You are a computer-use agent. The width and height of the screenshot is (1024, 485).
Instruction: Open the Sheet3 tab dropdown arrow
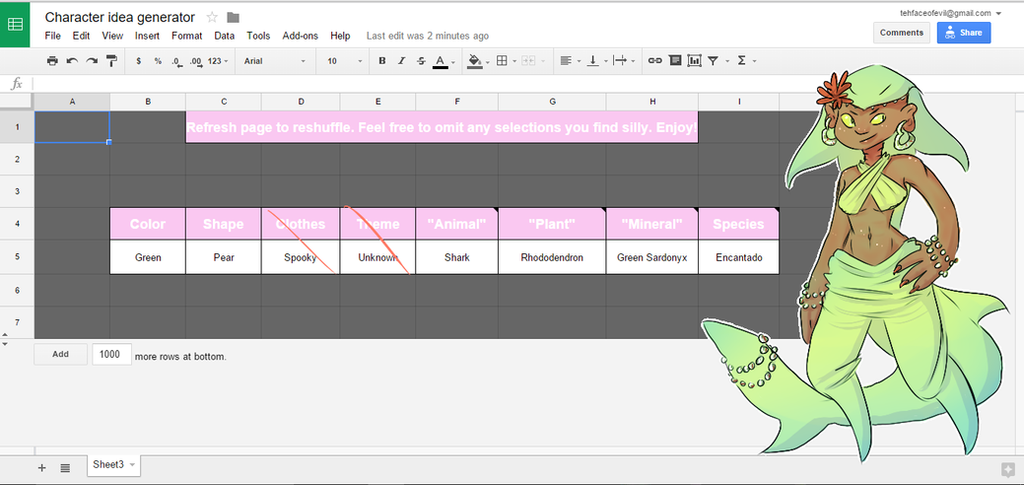click(x=133, y=465)
